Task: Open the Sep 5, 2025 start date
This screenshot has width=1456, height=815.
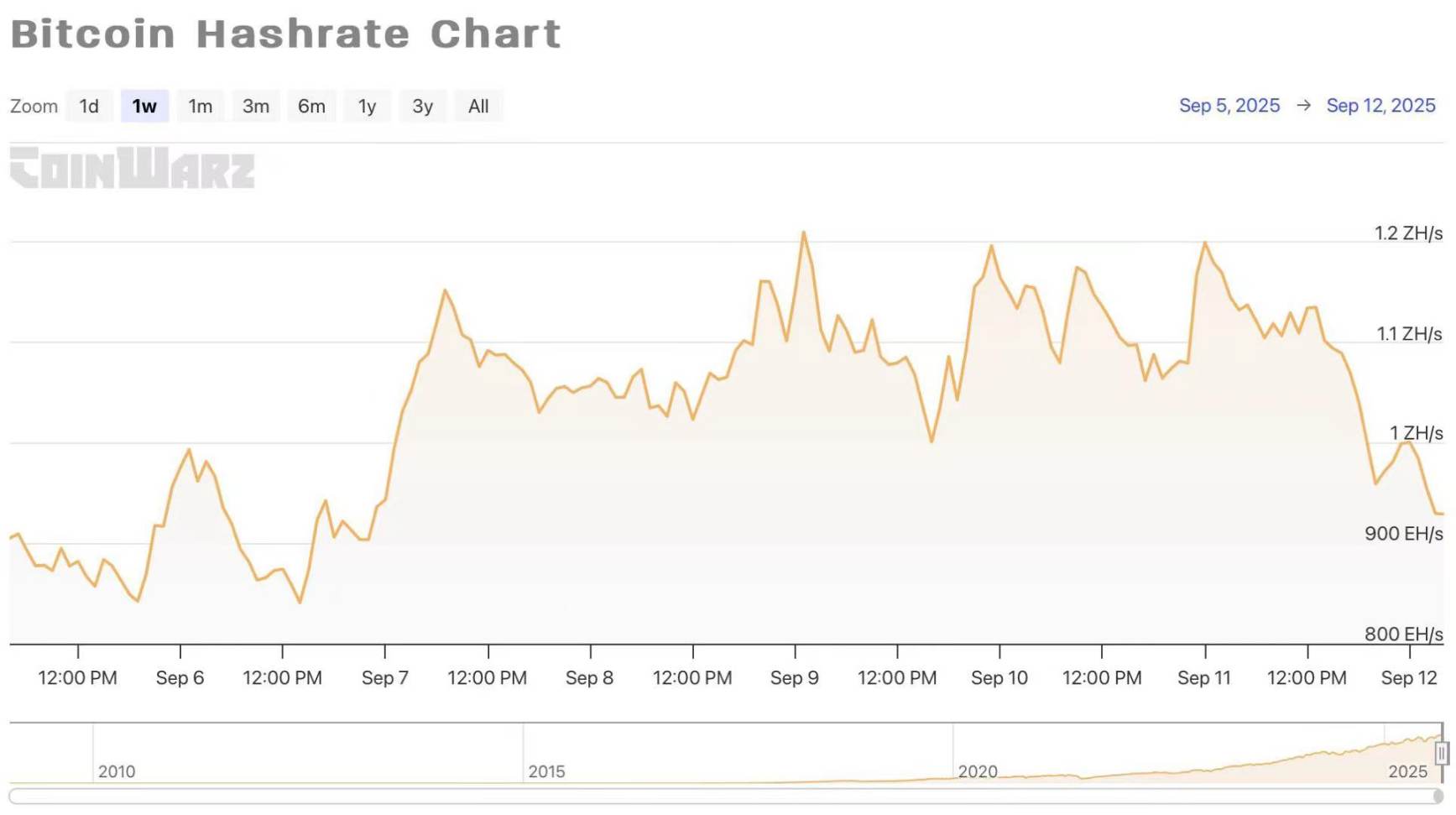Action: point(1229,106)
